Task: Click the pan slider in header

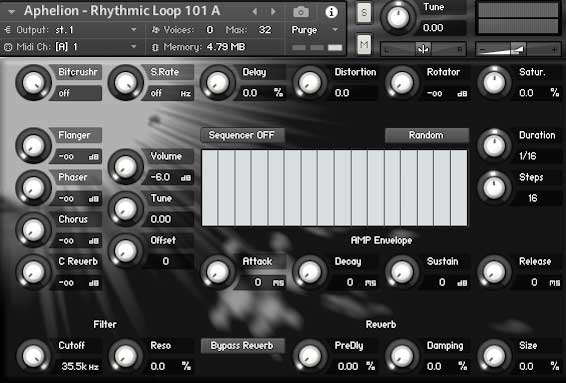Action: (x=423, y=49)
